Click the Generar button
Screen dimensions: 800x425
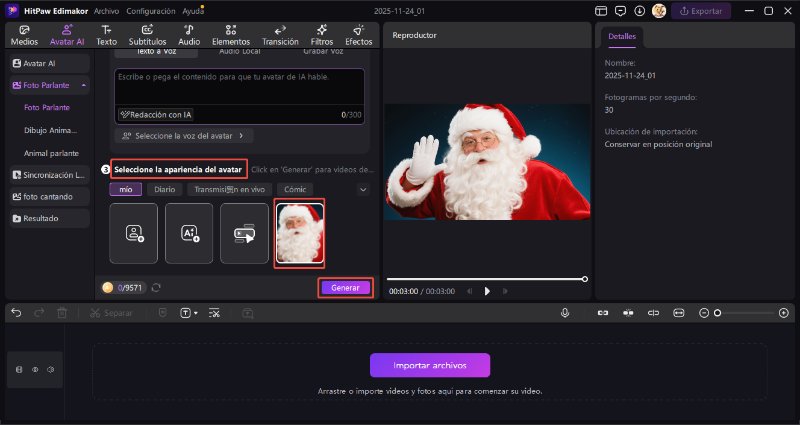coord(345,288)
